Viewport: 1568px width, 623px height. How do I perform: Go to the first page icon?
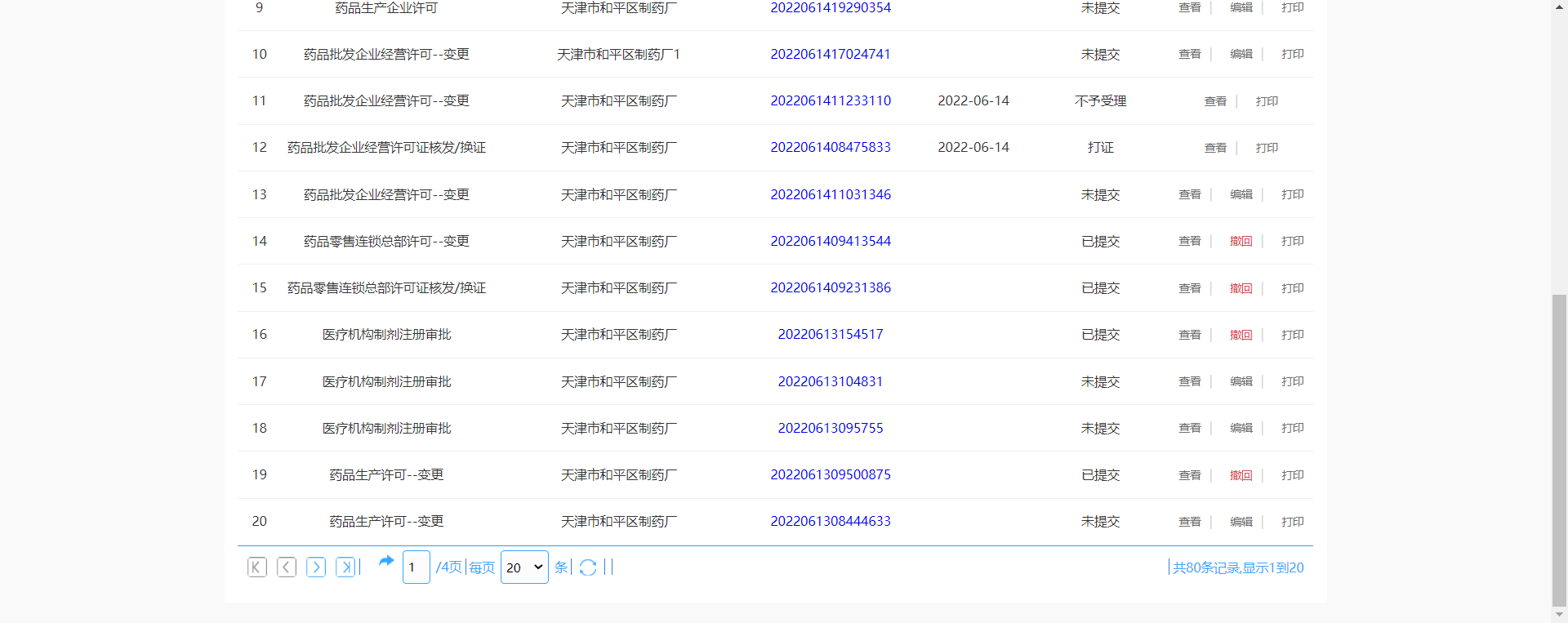coord(257,567)
